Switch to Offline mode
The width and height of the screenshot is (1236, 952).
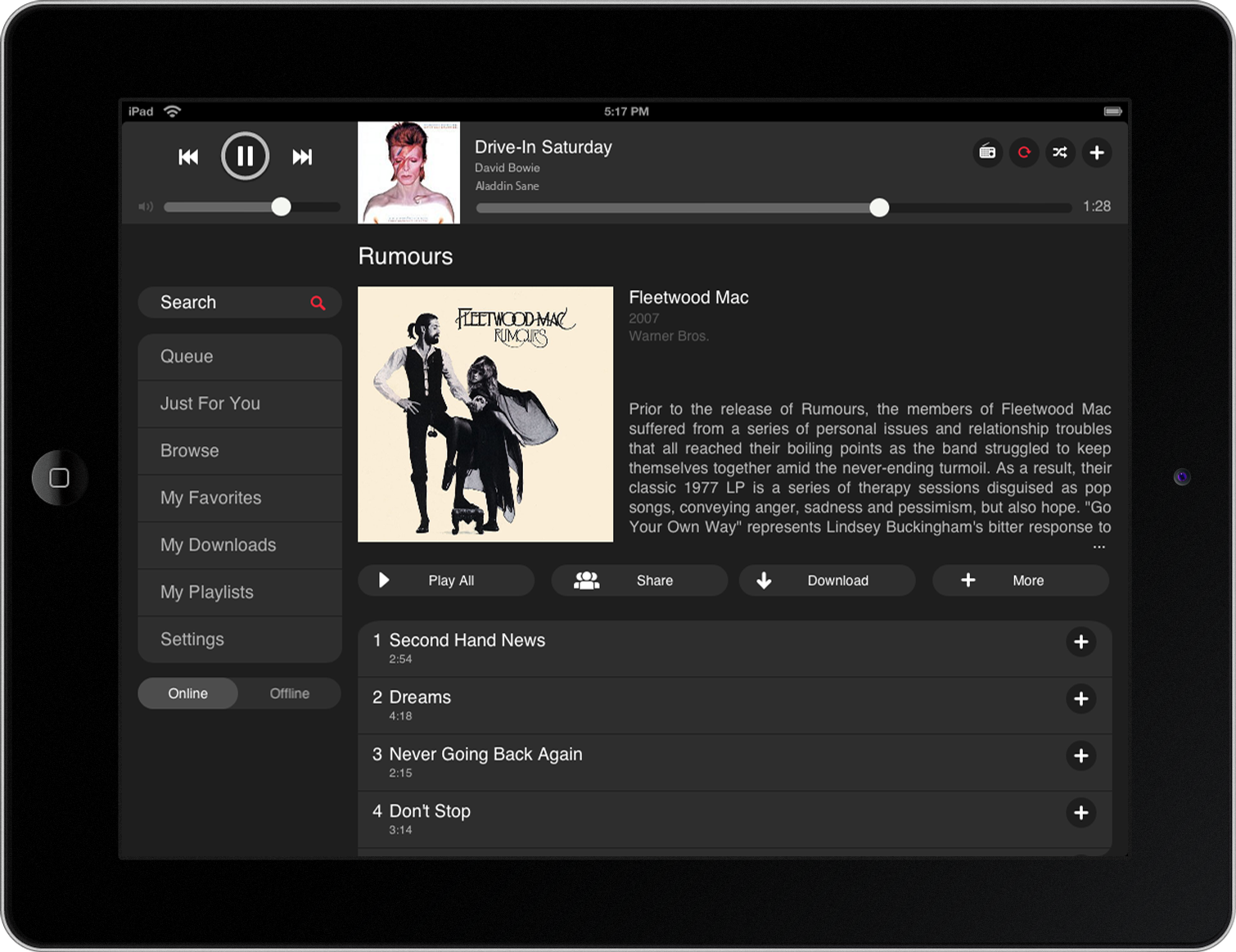click(x=290, y=693)
